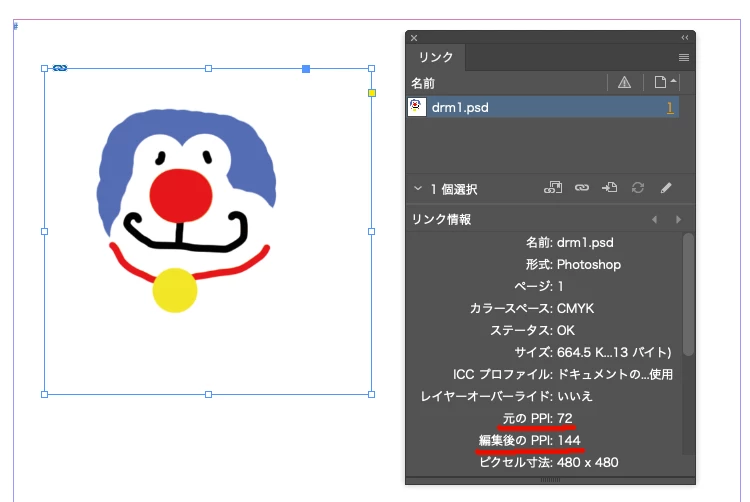Image resolution: width=750 pixels, height=502 pixels.
Task: Collapse the 1 個選択 link info section
Action: click(418, 188)
